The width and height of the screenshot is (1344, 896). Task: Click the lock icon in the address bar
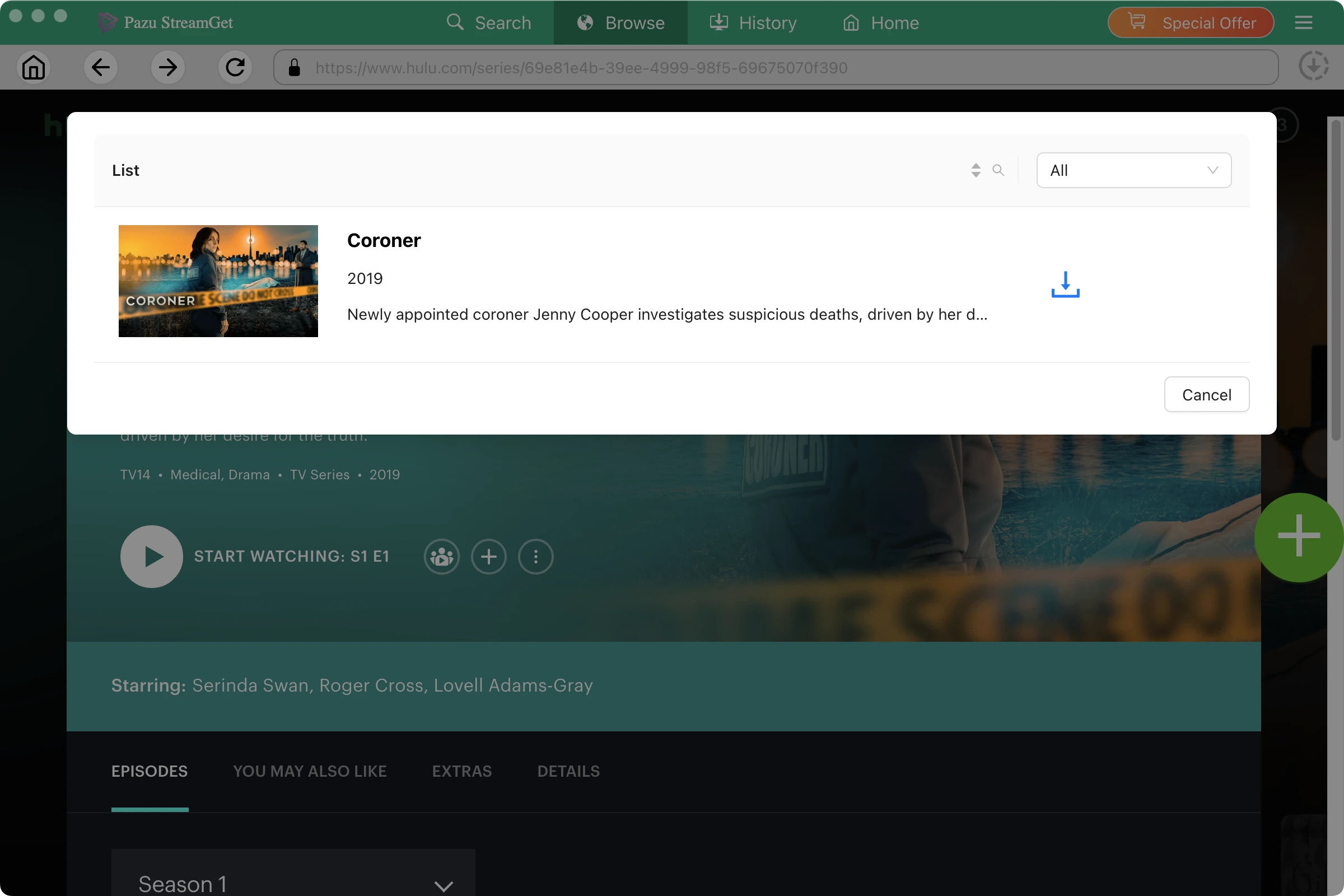point(295,67)
